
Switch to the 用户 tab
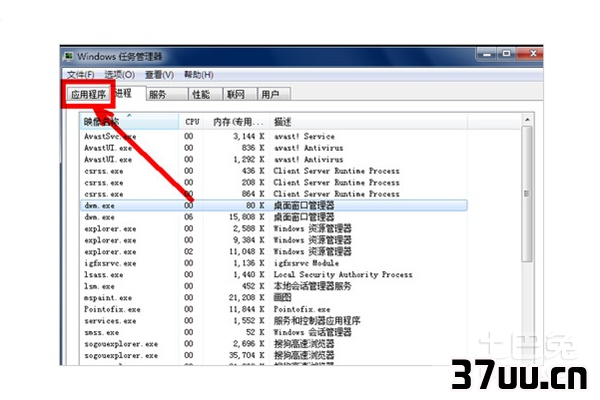point(274,94)
